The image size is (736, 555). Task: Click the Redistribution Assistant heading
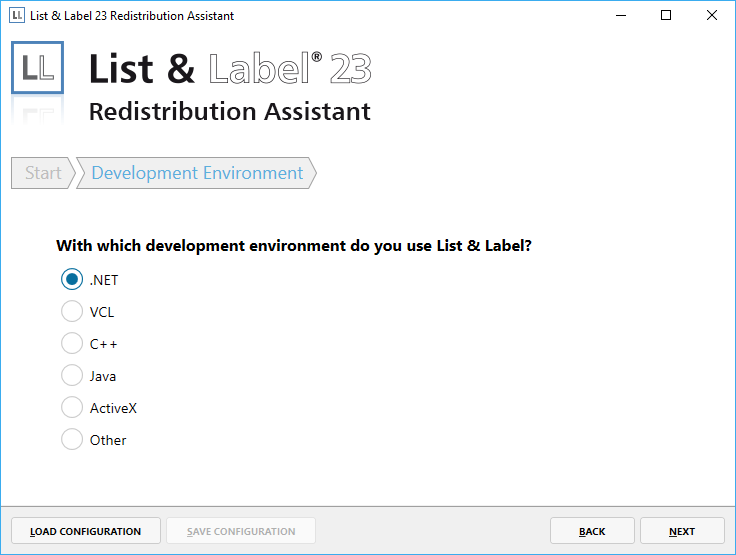230,112
